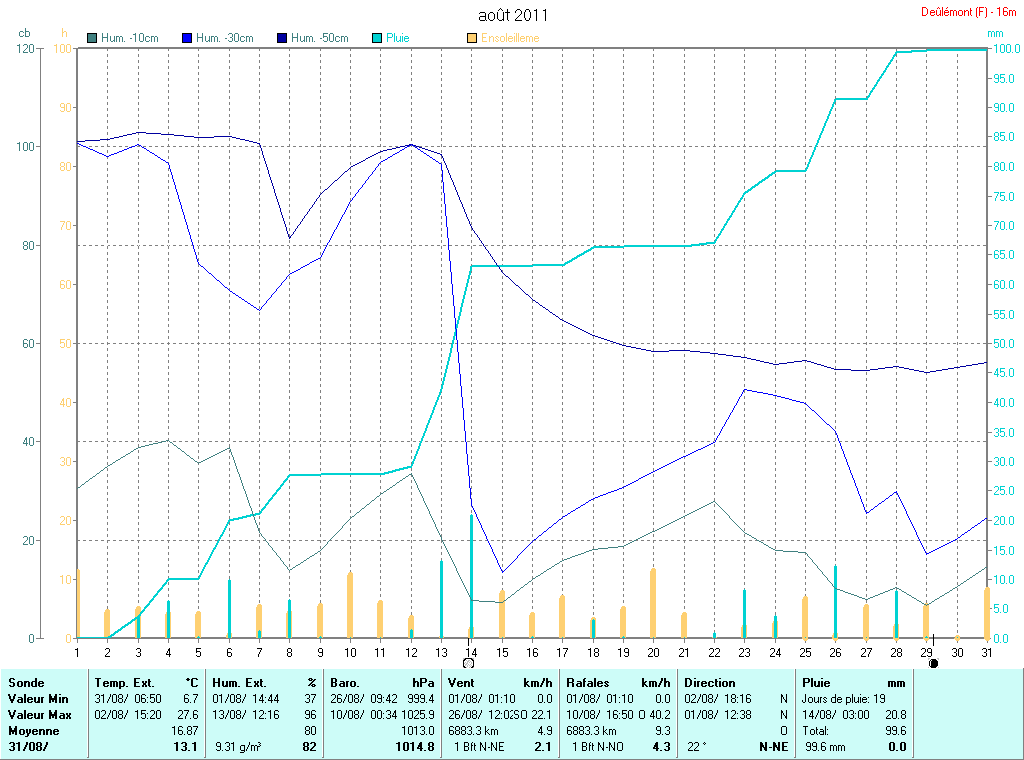Open the Deûlémont (F) - 16m station label
Viewport: 1024px width, 760px height.
[x=968, y=12]
